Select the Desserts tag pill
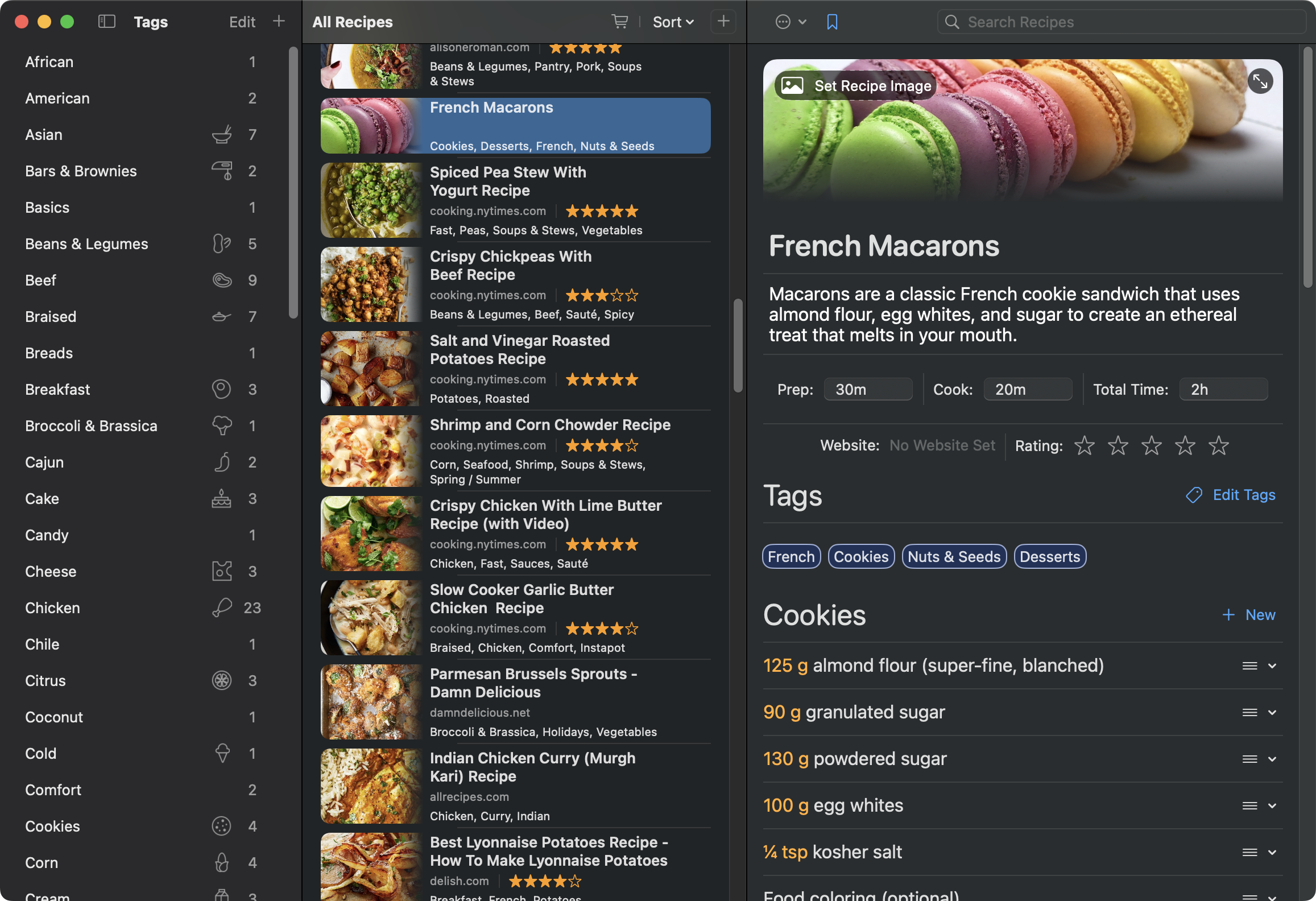1316x901 pixels. pyautogui.click(x=1050, y=556)
